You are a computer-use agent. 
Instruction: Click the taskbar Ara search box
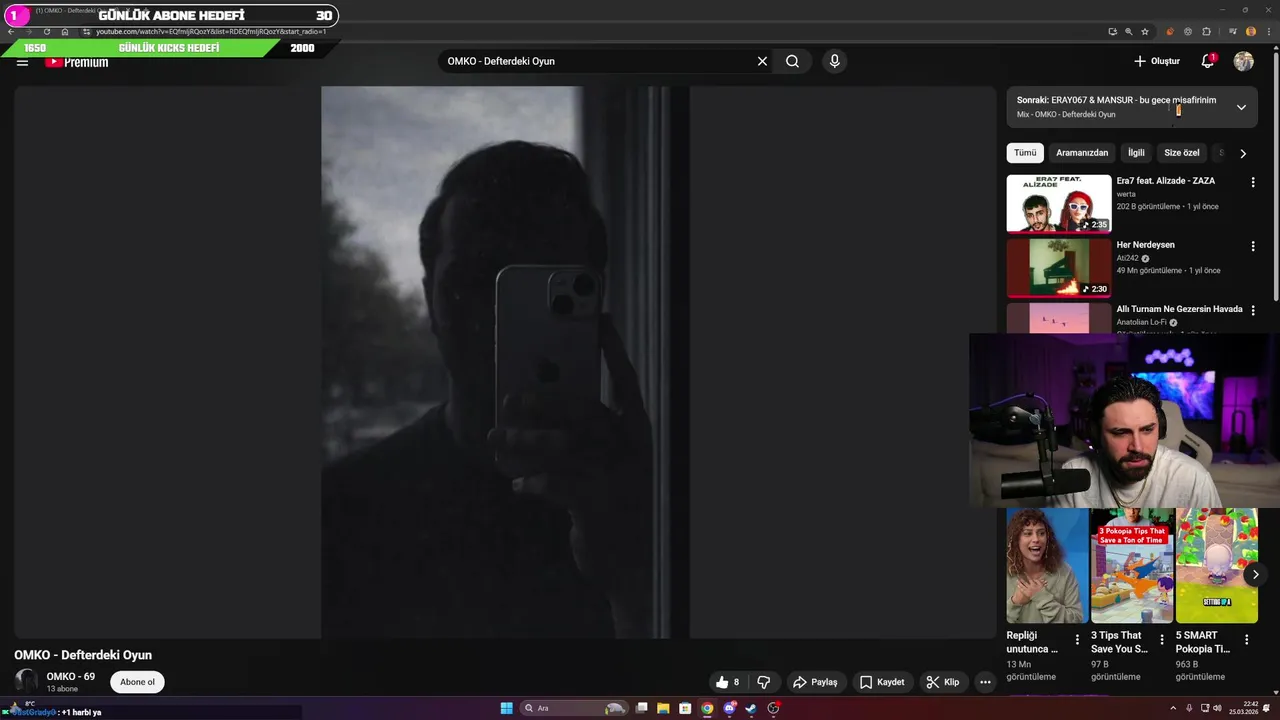pyautogui.click(x=575, y=708)
